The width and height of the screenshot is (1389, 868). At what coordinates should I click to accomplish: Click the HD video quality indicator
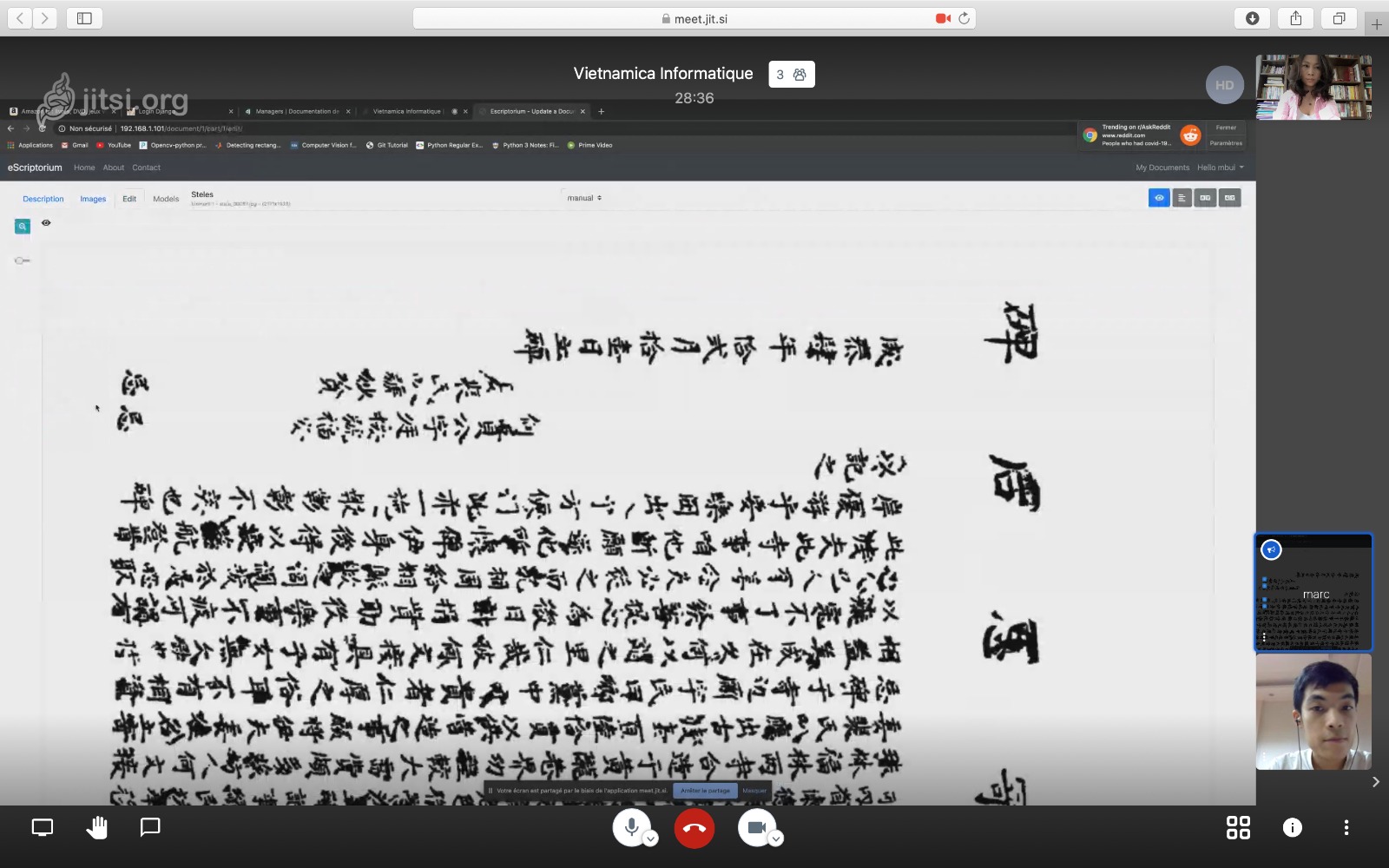(x=1224, y=85)
